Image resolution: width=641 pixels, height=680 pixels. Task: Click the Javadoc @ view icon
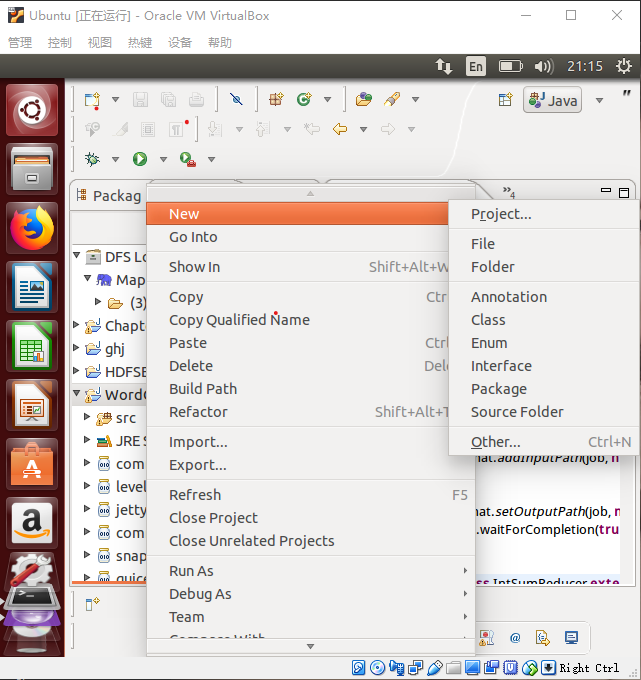515,638
